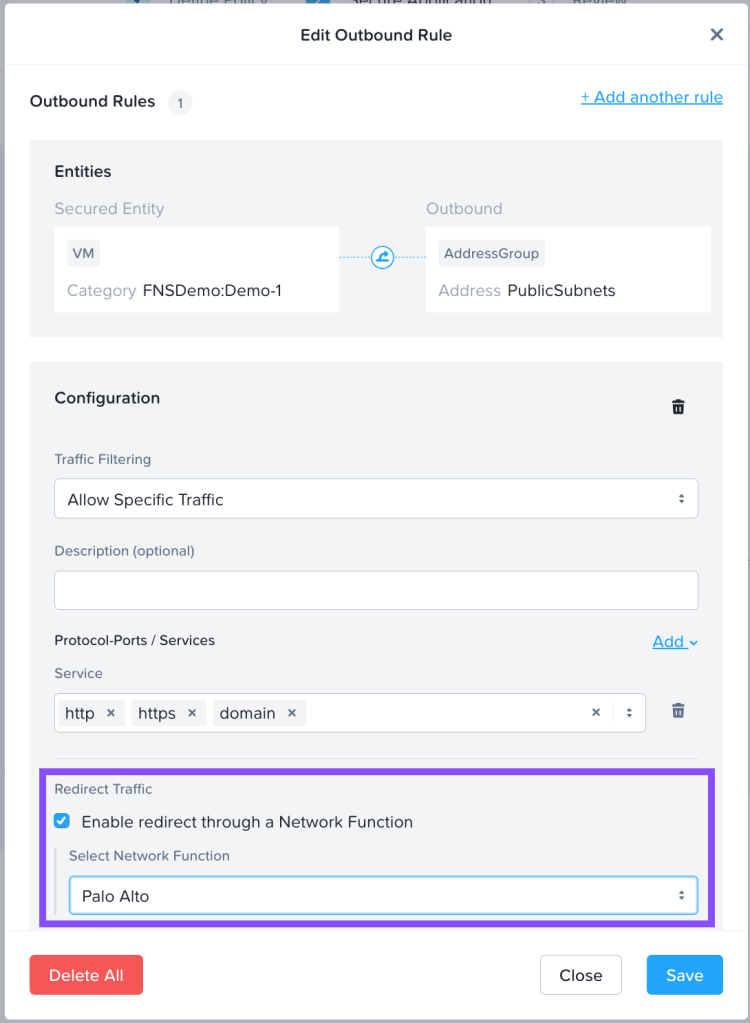Select the Outbound AddressGroup card
The image size is (750, 1023).
(x=567, y=270)
